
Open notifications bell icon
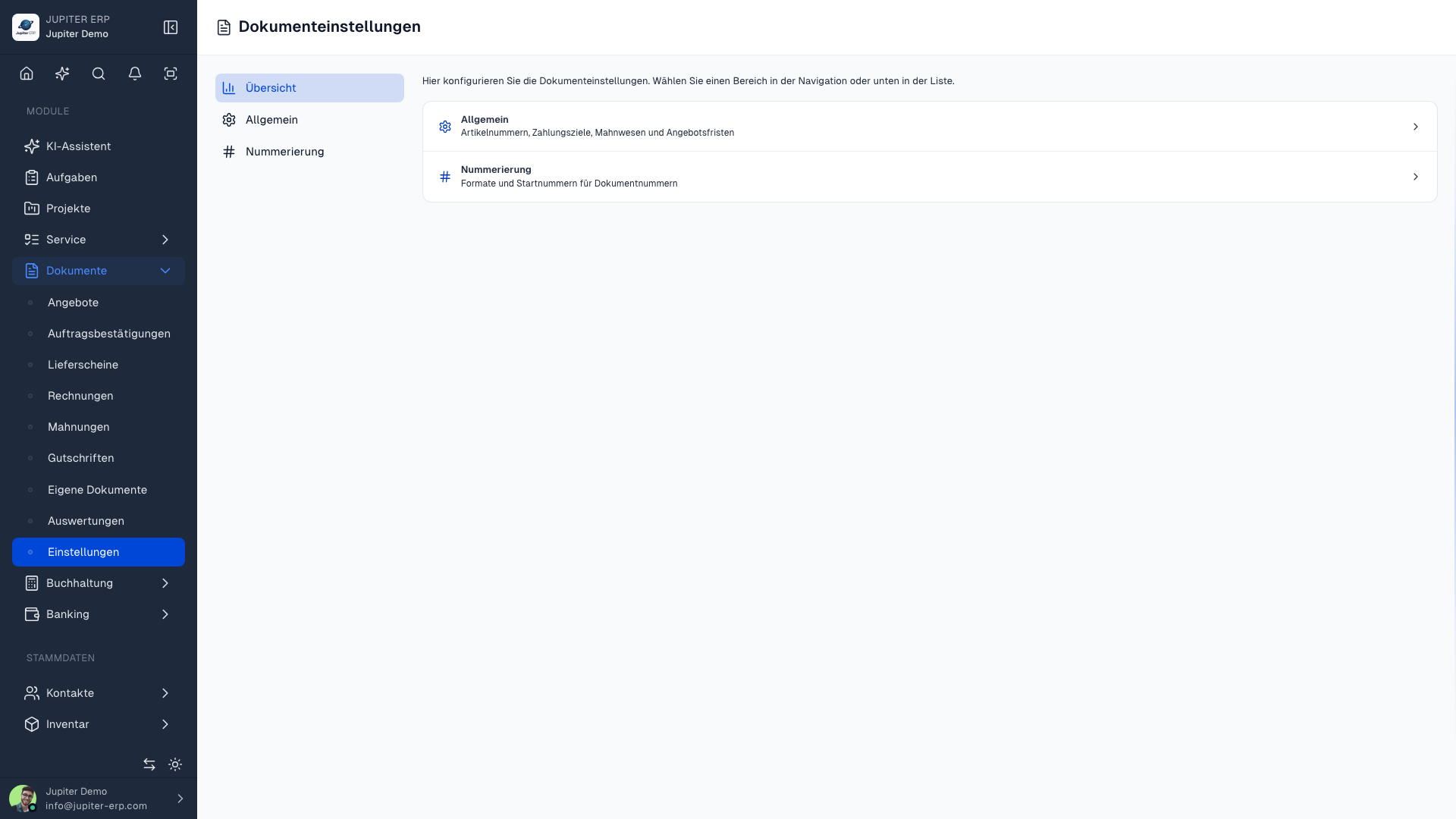pos(135,74)
